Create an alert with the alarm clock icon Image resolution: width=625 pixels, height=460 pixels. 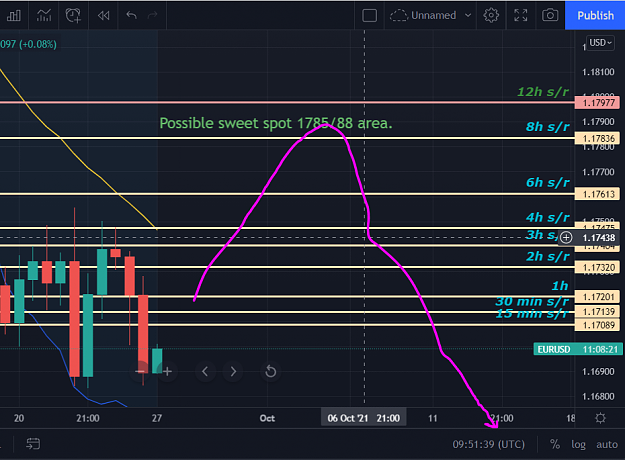[x=73, y=16]
